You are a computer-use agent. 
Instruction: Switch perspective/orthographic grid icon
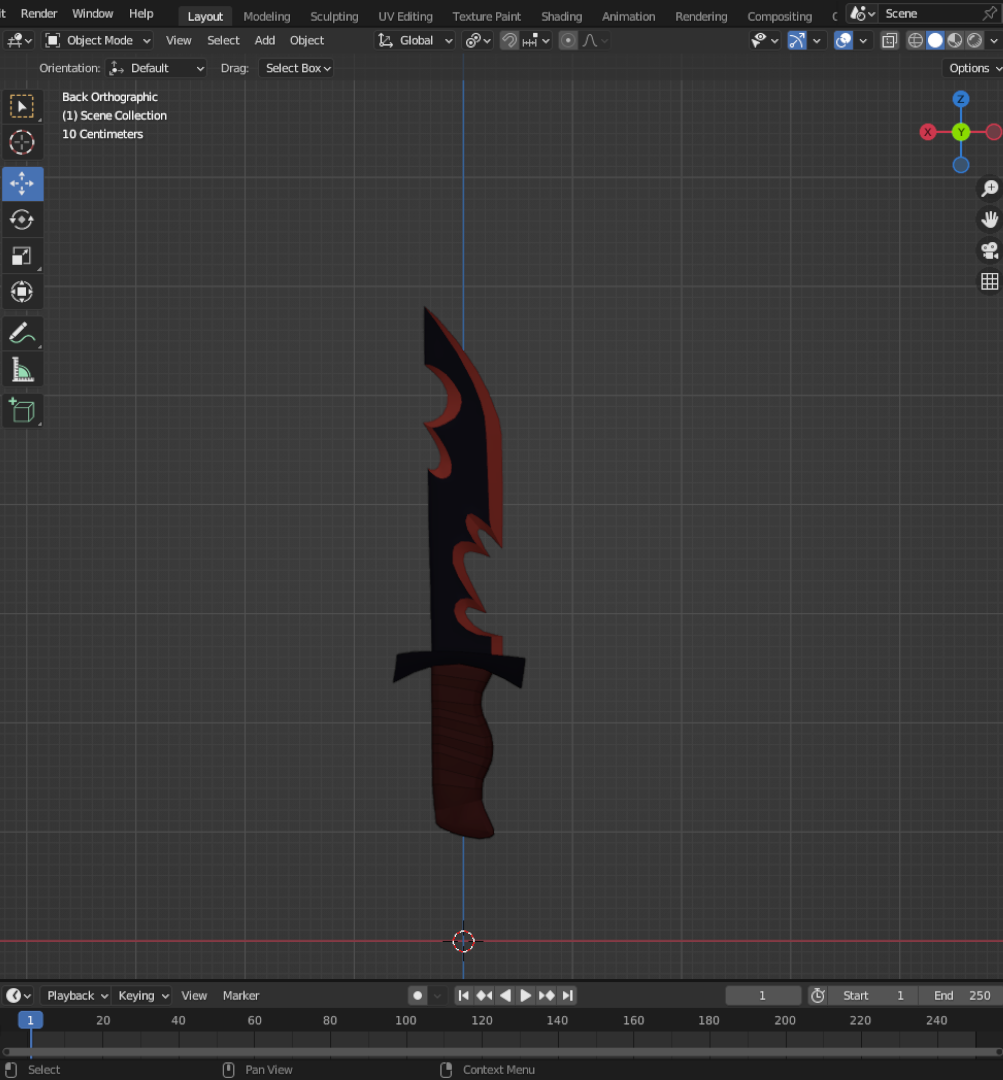(989, 281)
